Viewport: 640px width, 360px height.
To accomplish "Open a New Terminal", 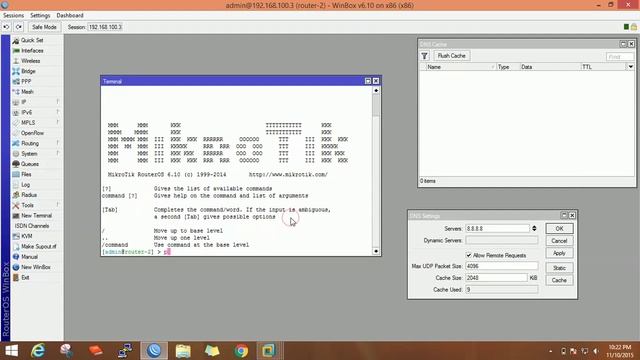I will click(x=36, y=216).
